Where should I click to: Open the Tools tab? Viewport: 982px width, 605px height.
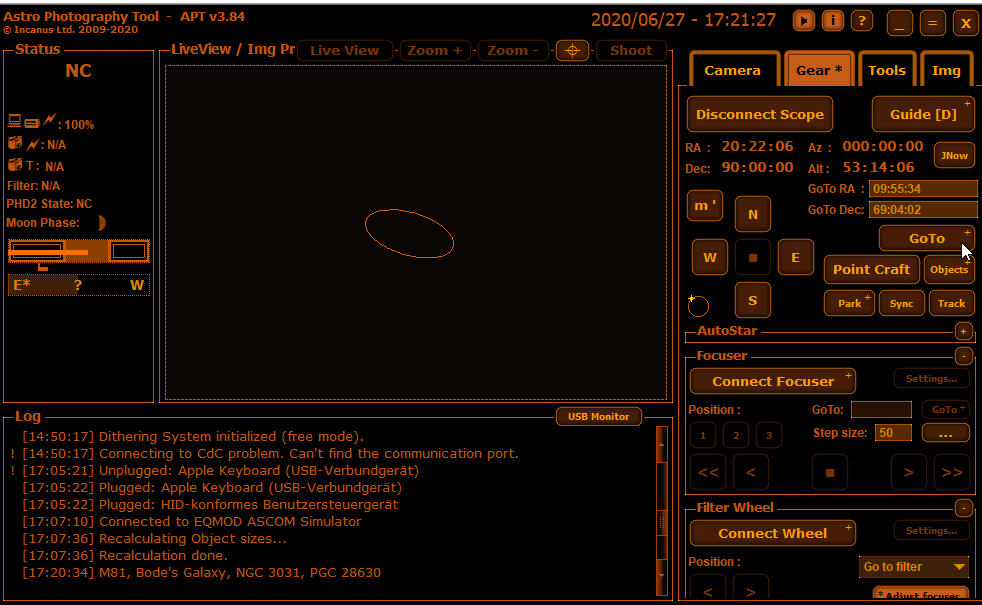(x=886, y=70)
